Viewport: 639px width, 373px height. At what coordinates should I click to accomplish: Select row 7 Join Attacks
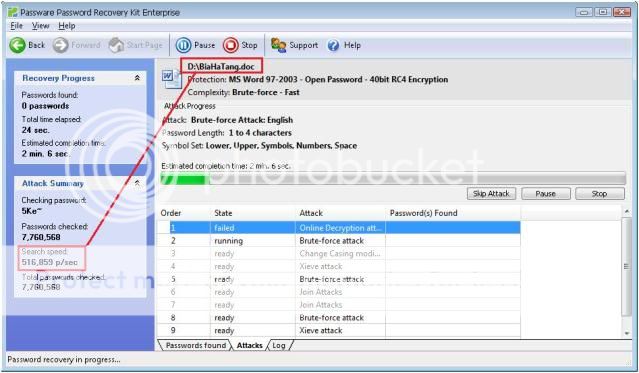tap(339, 305)
